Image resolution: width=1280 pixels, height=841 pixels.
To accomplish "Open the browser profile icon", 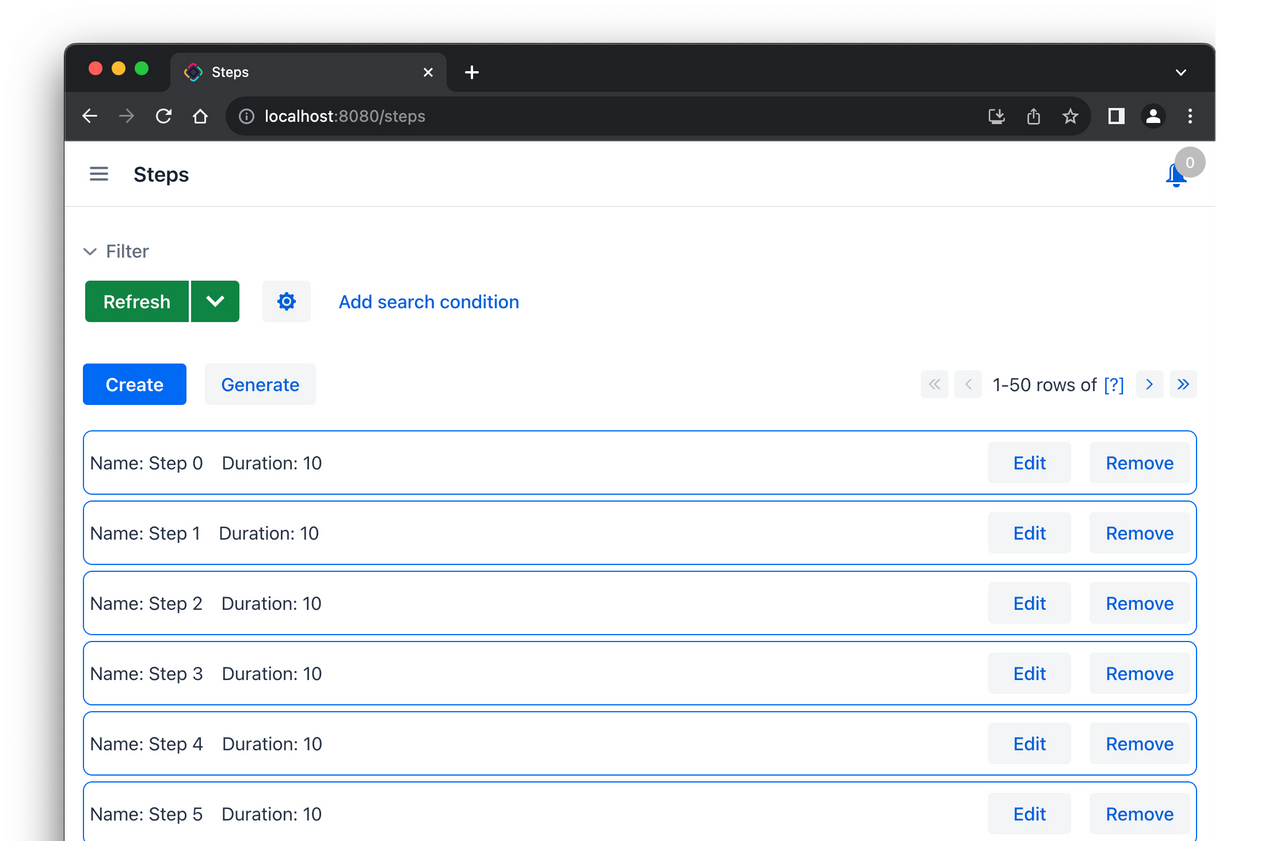I will tap(1153, 116).
